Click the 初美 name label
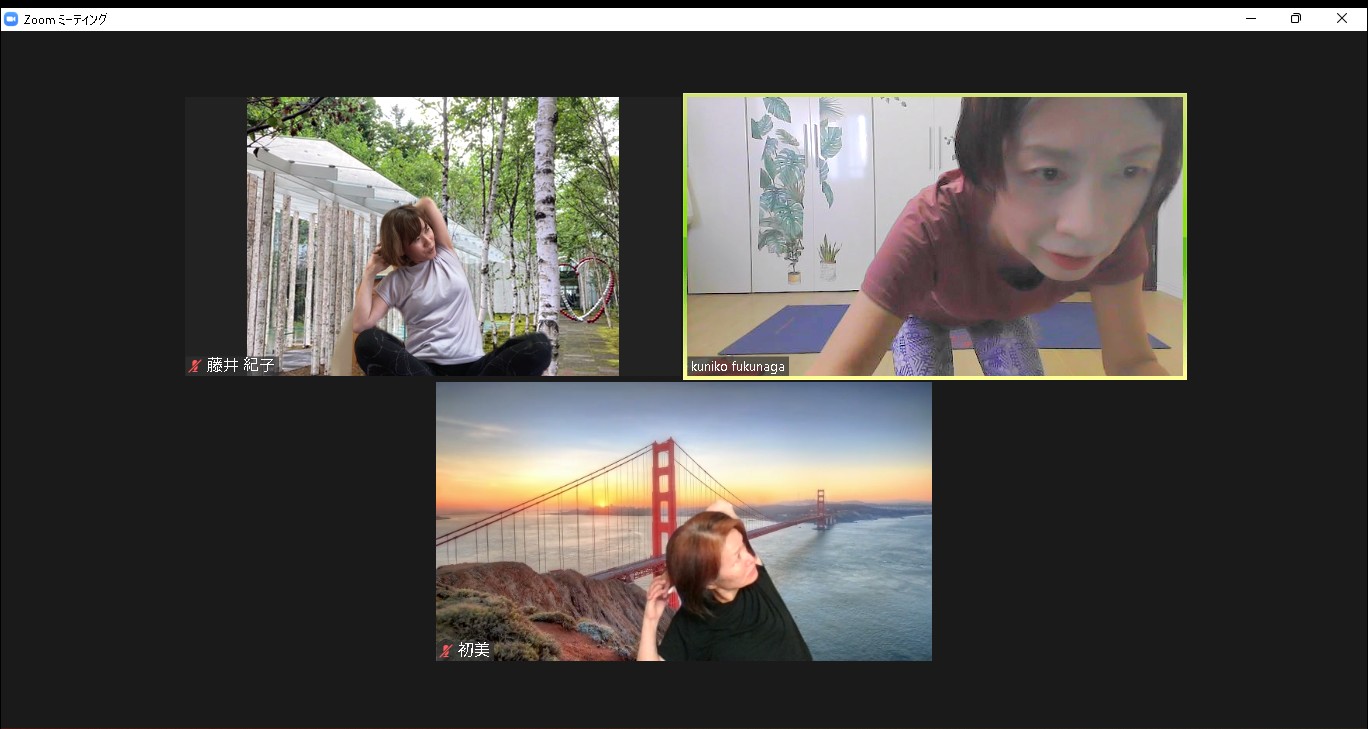Viewport: 1368px width, 729px height. pyautogui.click(x=474, y=650)
